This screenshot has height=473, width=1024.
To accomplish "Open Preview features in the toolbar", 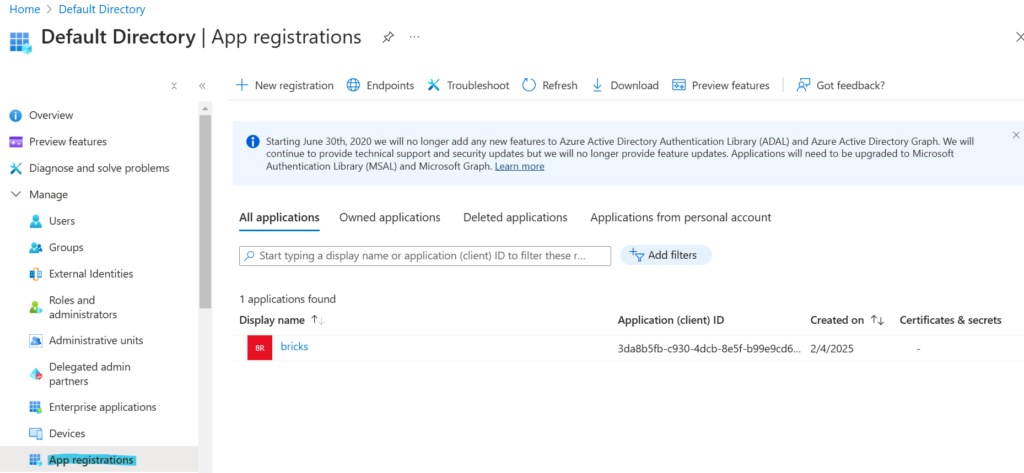I will [721, 85].
